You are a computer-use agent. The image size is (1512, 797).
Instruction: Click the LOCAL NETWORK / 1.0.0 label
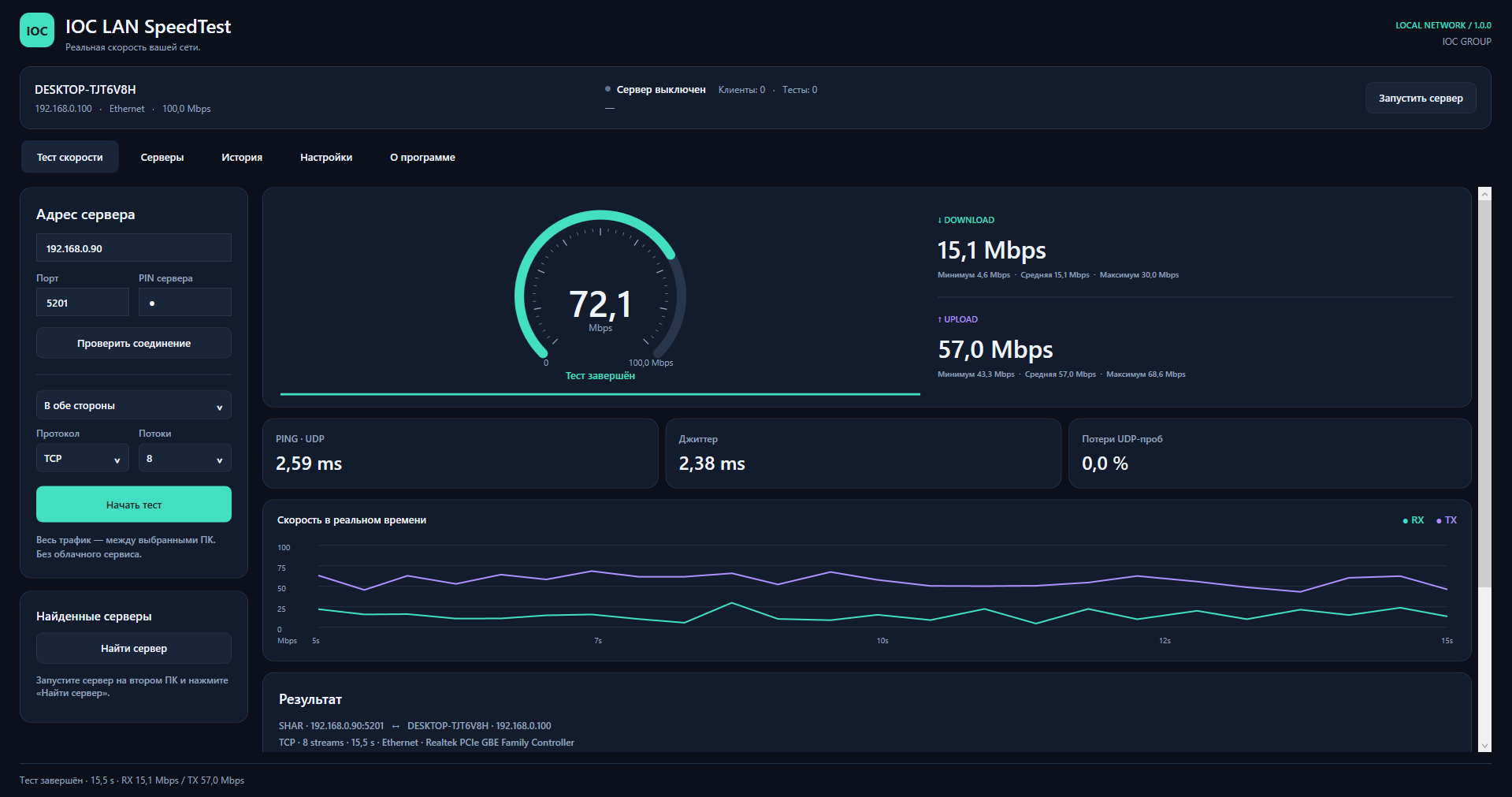point(1443,25)
